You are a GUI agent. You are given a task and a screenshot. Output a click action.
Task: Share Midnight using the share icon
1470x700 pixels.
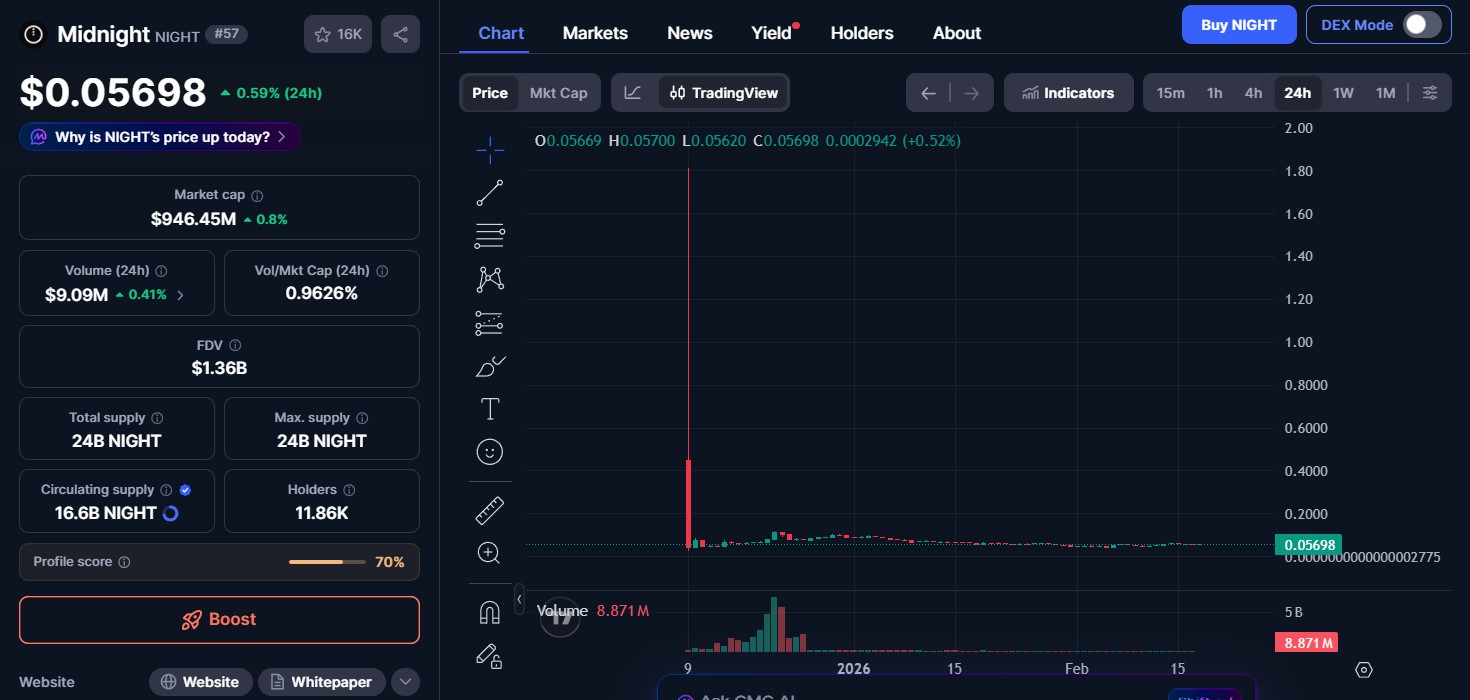point(400,34)
